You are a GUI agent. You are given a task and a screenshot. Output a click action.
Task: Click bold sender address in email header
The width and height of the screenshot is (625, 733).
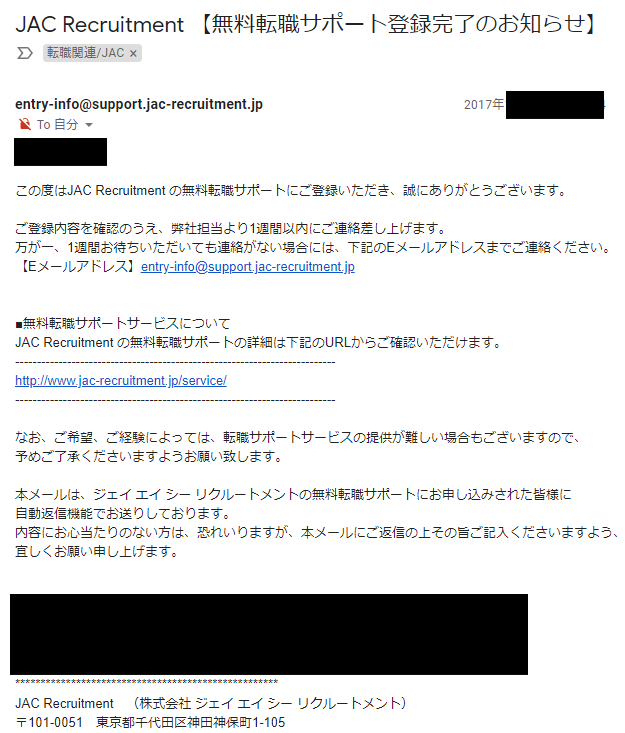tap(139, 104)
